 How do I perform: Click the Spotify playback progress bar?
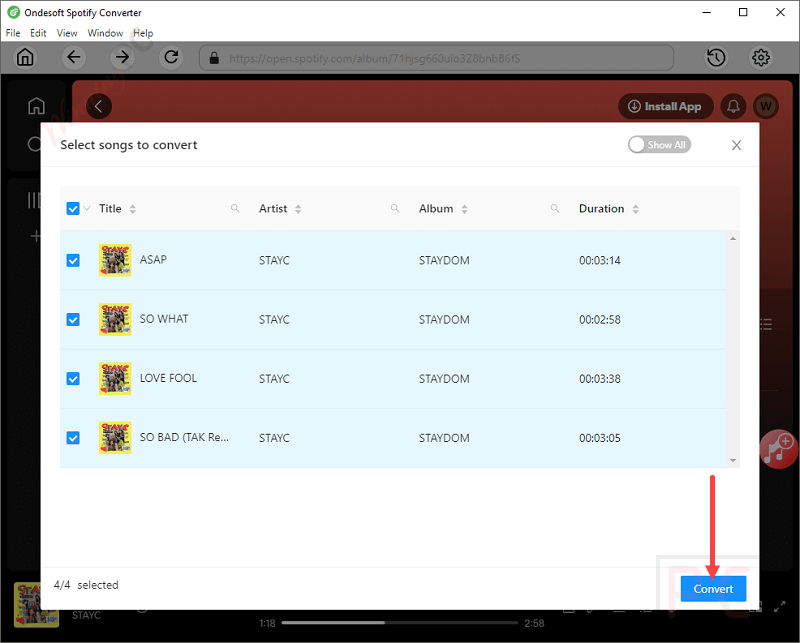[x=399, y=623]
